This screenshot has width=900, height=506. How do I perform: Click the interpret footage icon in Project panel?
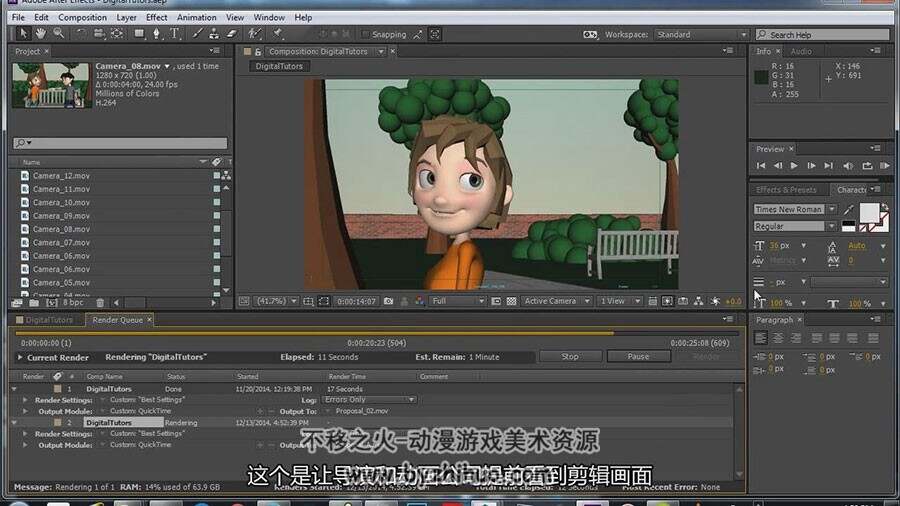coord(17,302)
